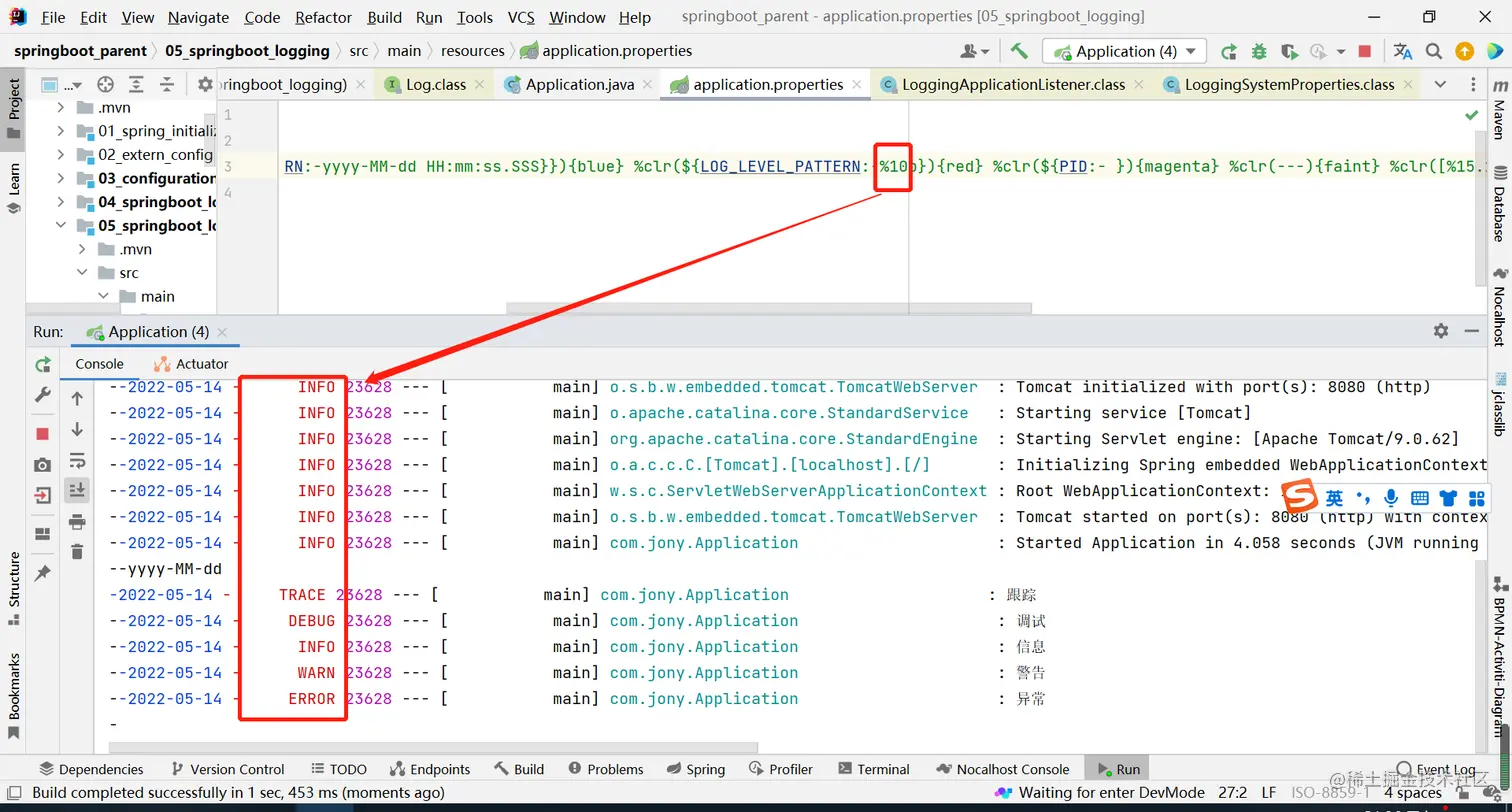Open the user account dropdown in the toolbar
Image resolution: width=1512 pixels, height=812 pixels.
[975, 51]
